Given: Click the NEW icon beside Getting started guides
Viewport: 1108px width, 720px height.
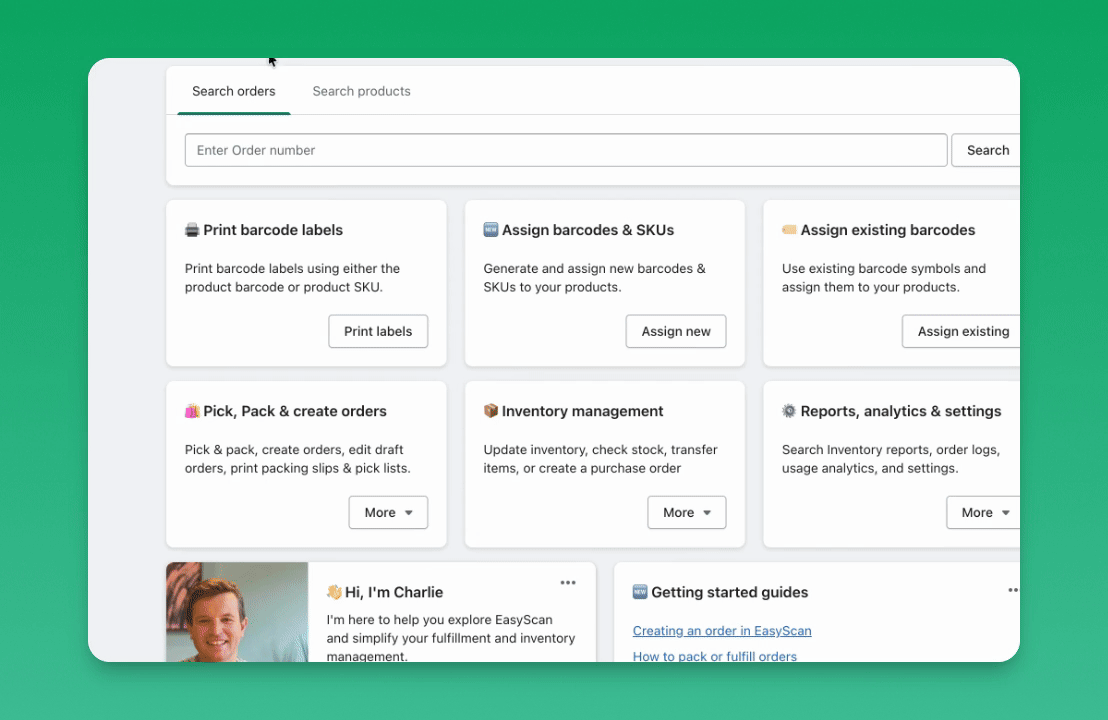Looking at the screenshot, I should point(640,592).
